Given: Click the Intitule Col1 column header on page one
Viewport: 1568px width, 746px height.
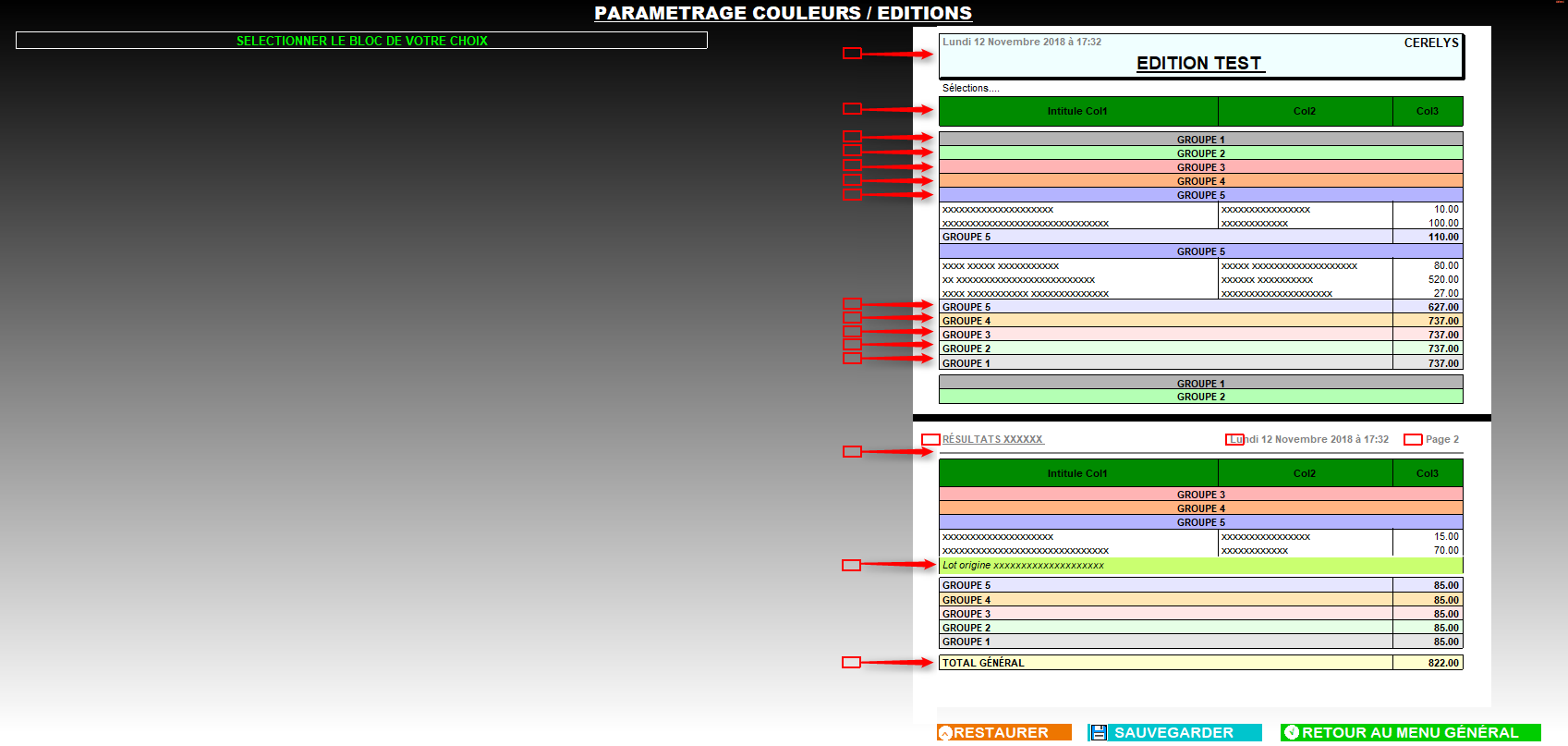Looking at the screenshot, I should coord(1077,111).
